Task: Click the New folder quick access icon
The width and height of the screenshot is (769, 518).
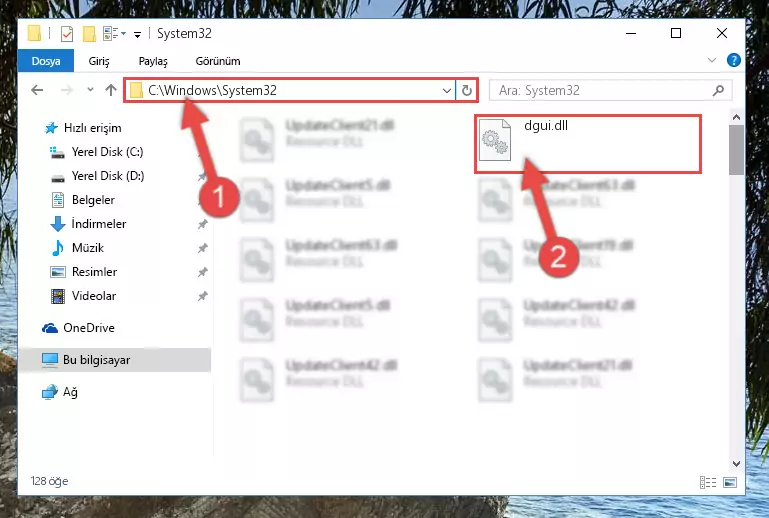Action: (89, 33)
